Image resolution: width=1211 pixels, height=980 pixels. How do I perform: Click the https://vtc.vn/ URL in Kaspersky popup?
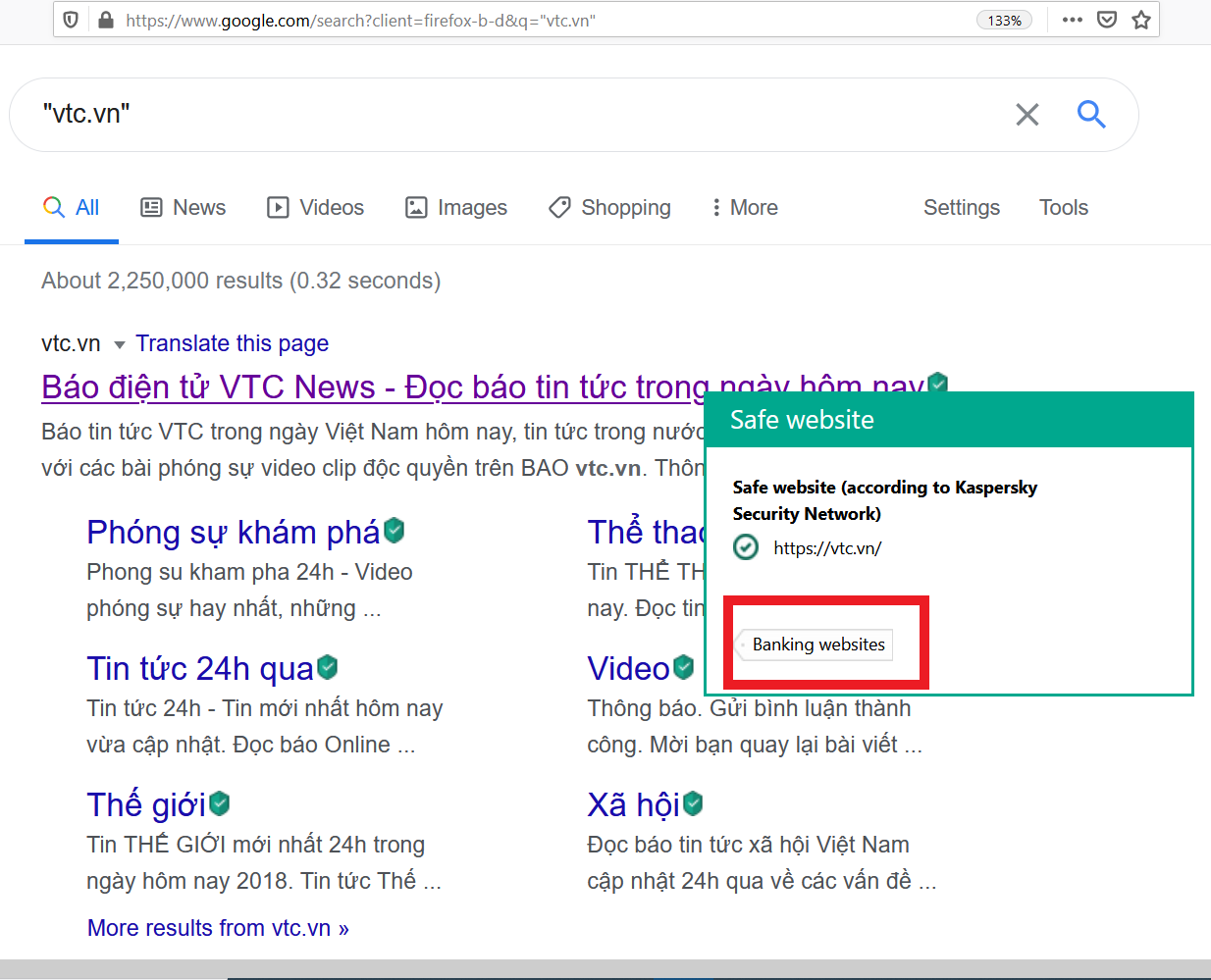coord(827,548)
